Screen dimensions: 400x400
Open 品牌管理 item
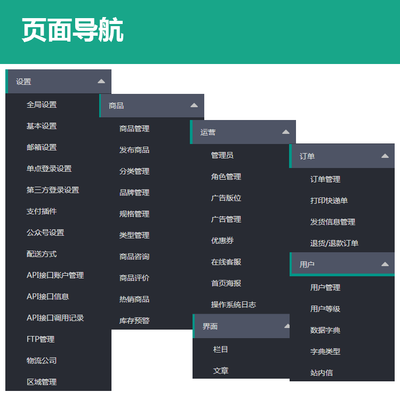click(134, 193)
